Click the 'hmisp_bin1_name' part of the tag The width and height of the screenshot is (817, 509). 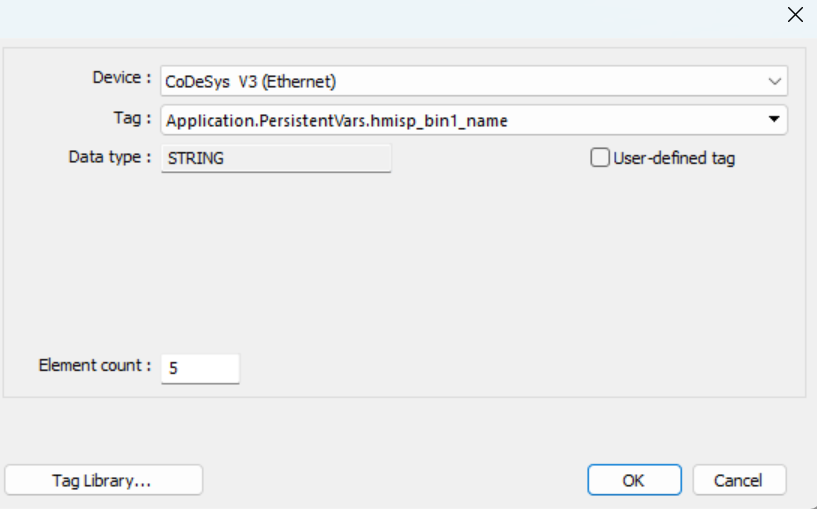point(441,121)
